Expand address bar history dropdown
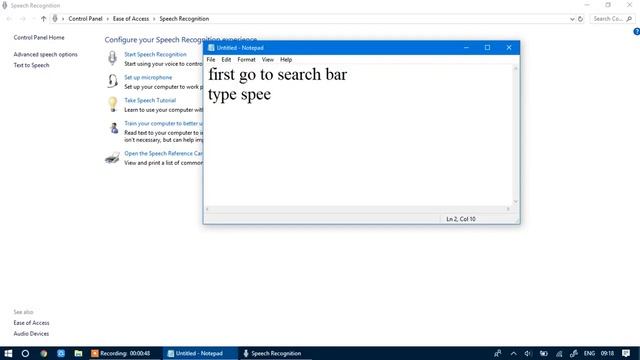Screen dimensions: 640x360 (x=572, y=19)
